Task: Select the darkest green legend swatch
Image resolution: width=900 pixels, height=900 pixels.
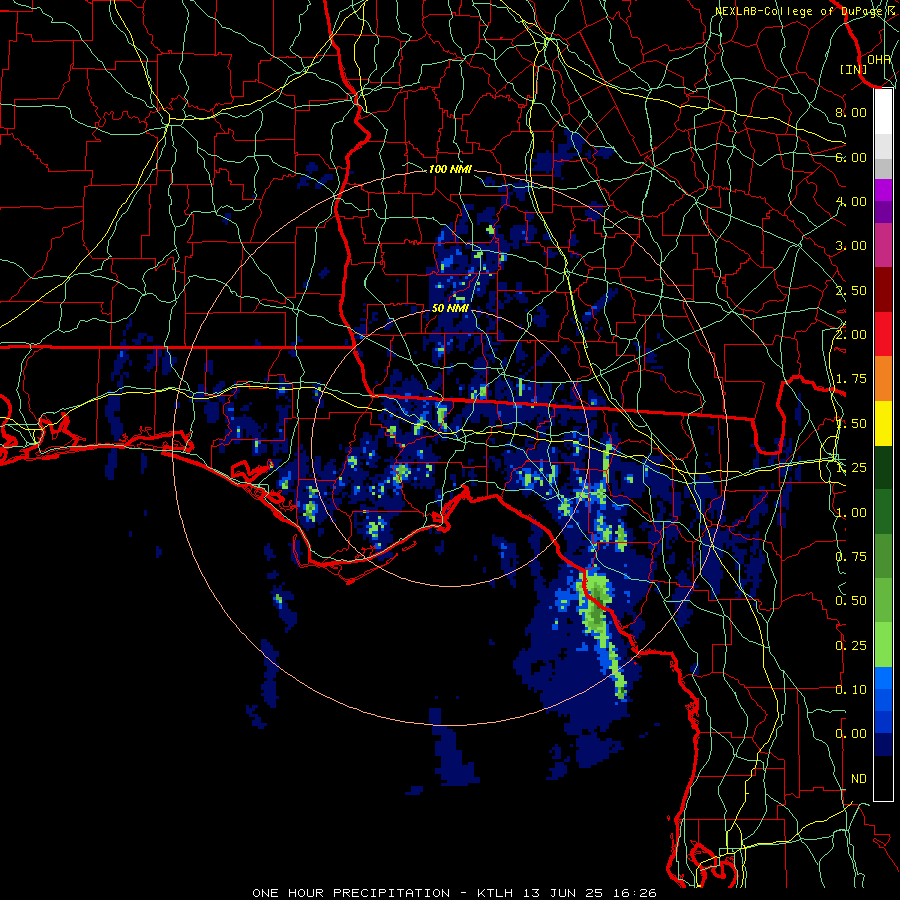Action: pos(883,468)
